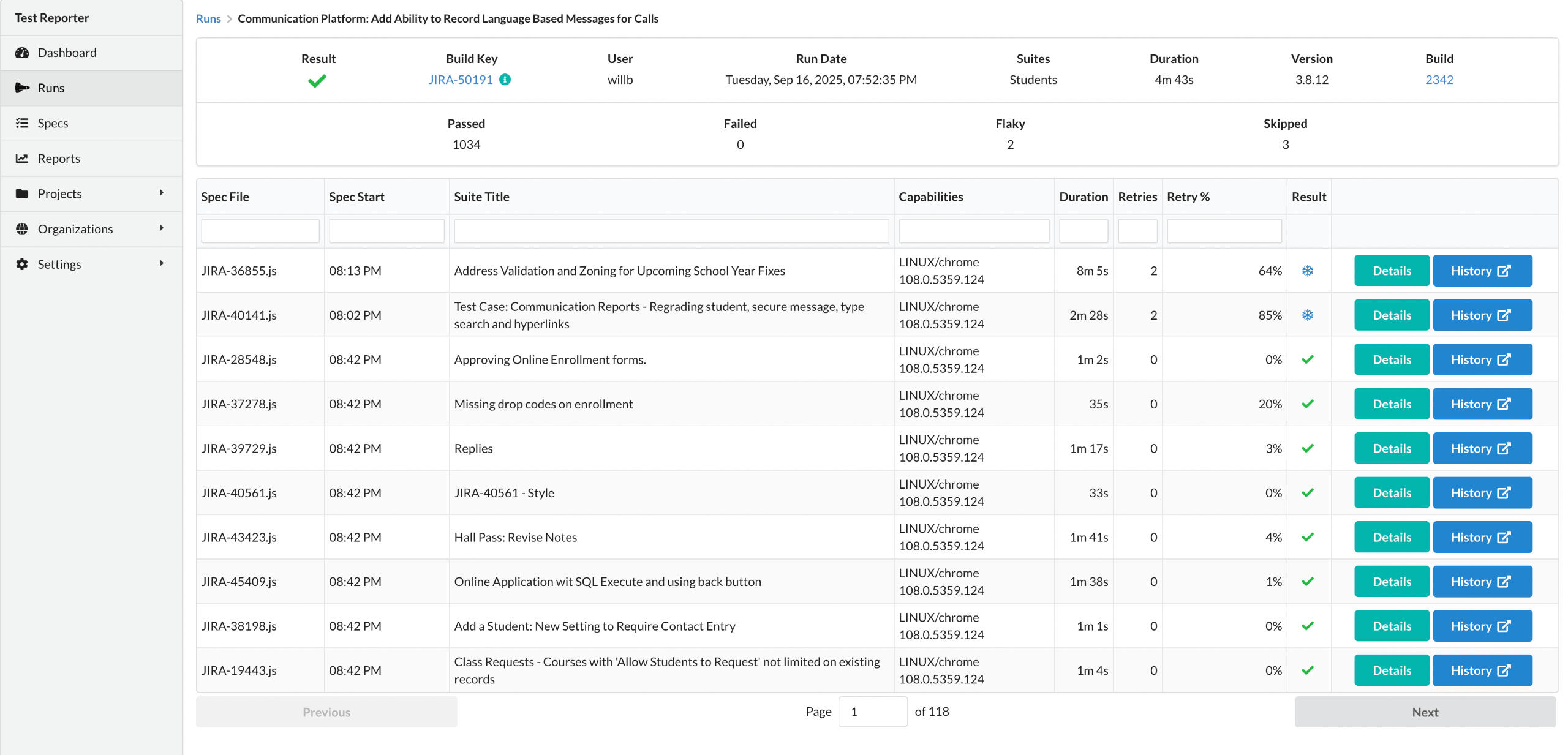Click the Dashboard gauge icon in sidebar
1568x755 pixels.
tap(22, 53)
